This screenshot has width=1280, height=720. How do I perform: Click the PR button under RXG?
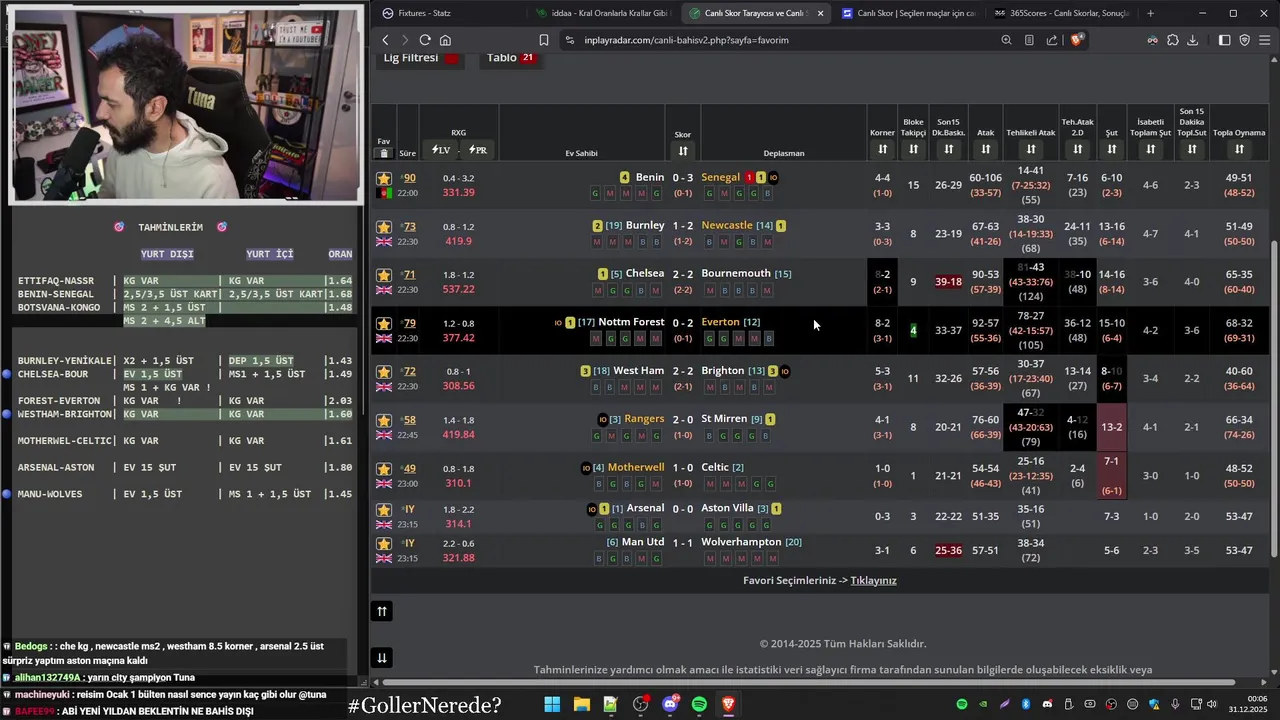pos(478,150)
